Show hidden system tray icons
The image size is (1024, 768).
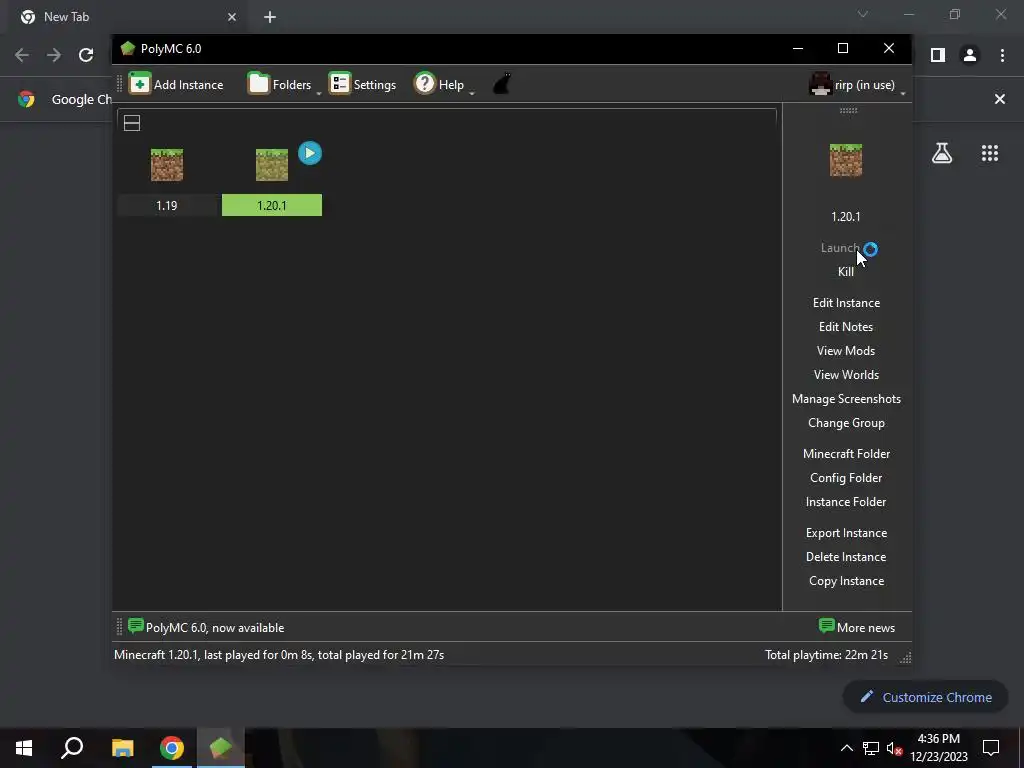(846, 748)
